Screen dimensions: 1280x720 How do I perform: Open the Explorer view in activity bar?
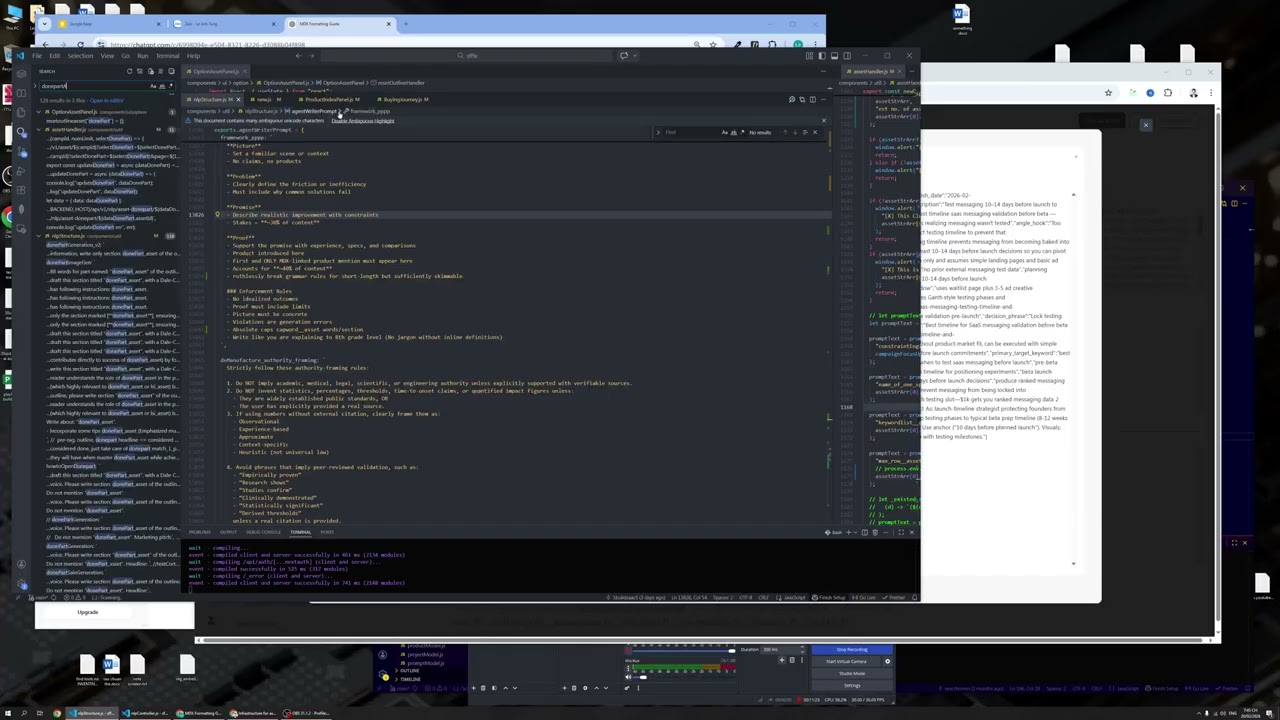point(21,113)
